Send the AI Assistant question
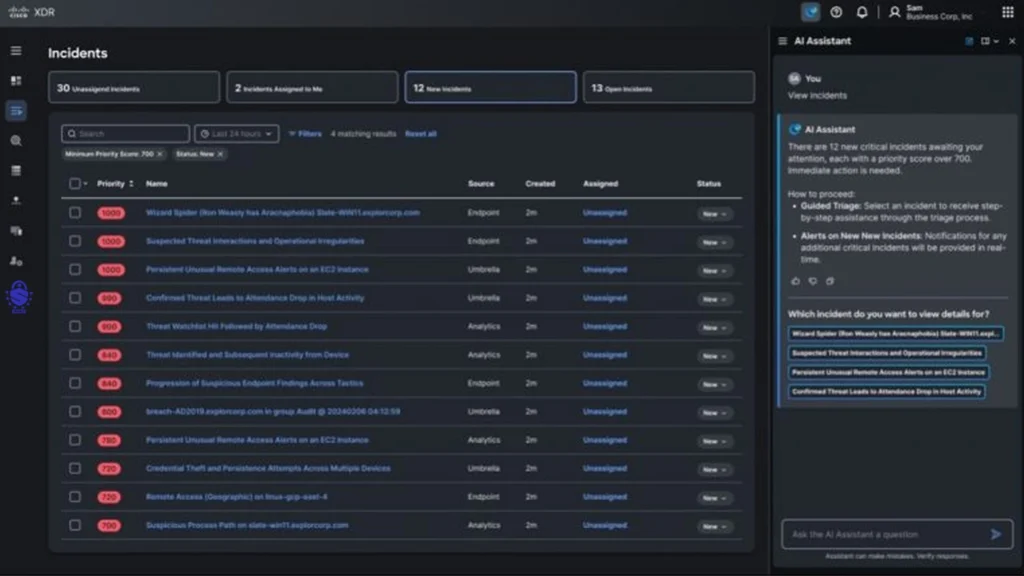 click(996, 535)
